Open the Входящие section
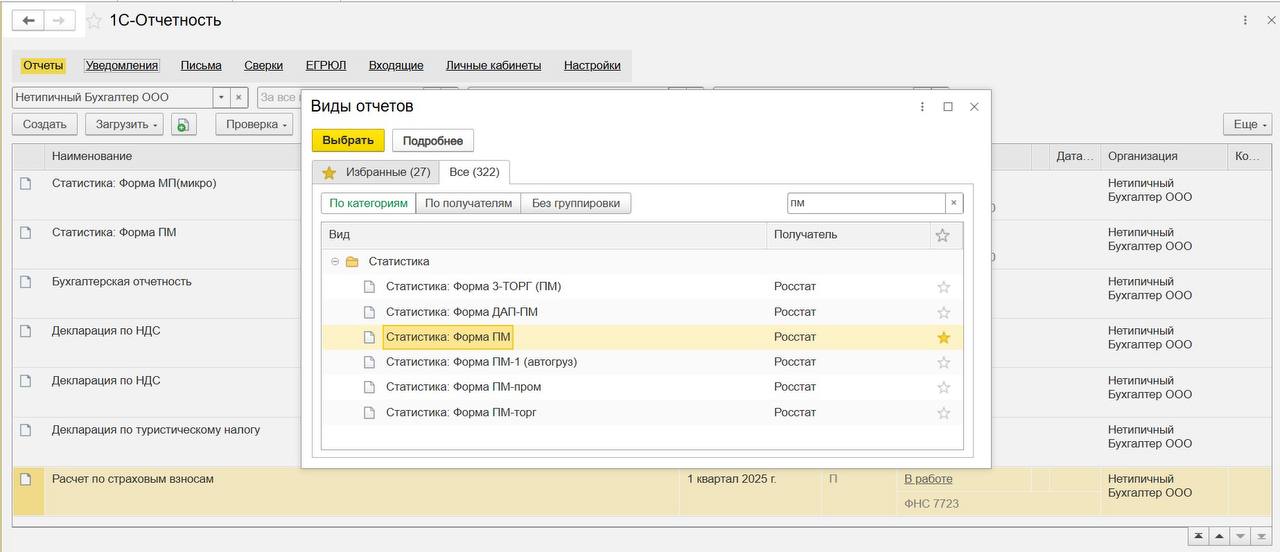Screen dimensions: 1280x552 396,65
